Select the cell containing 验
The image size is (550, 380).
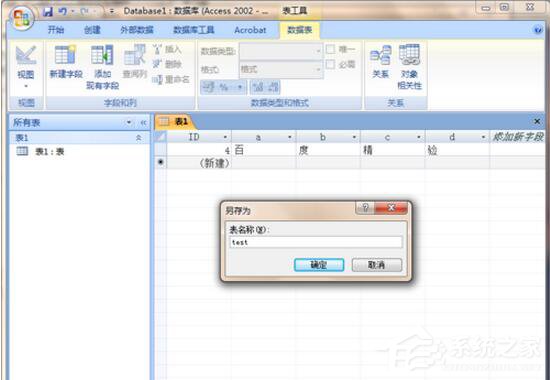[457, 150]
